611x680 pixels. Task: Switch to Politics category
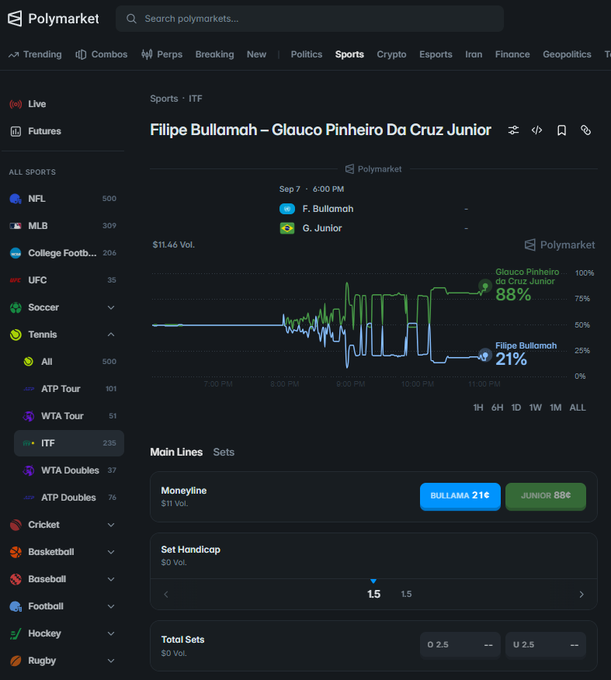point(307,55)
